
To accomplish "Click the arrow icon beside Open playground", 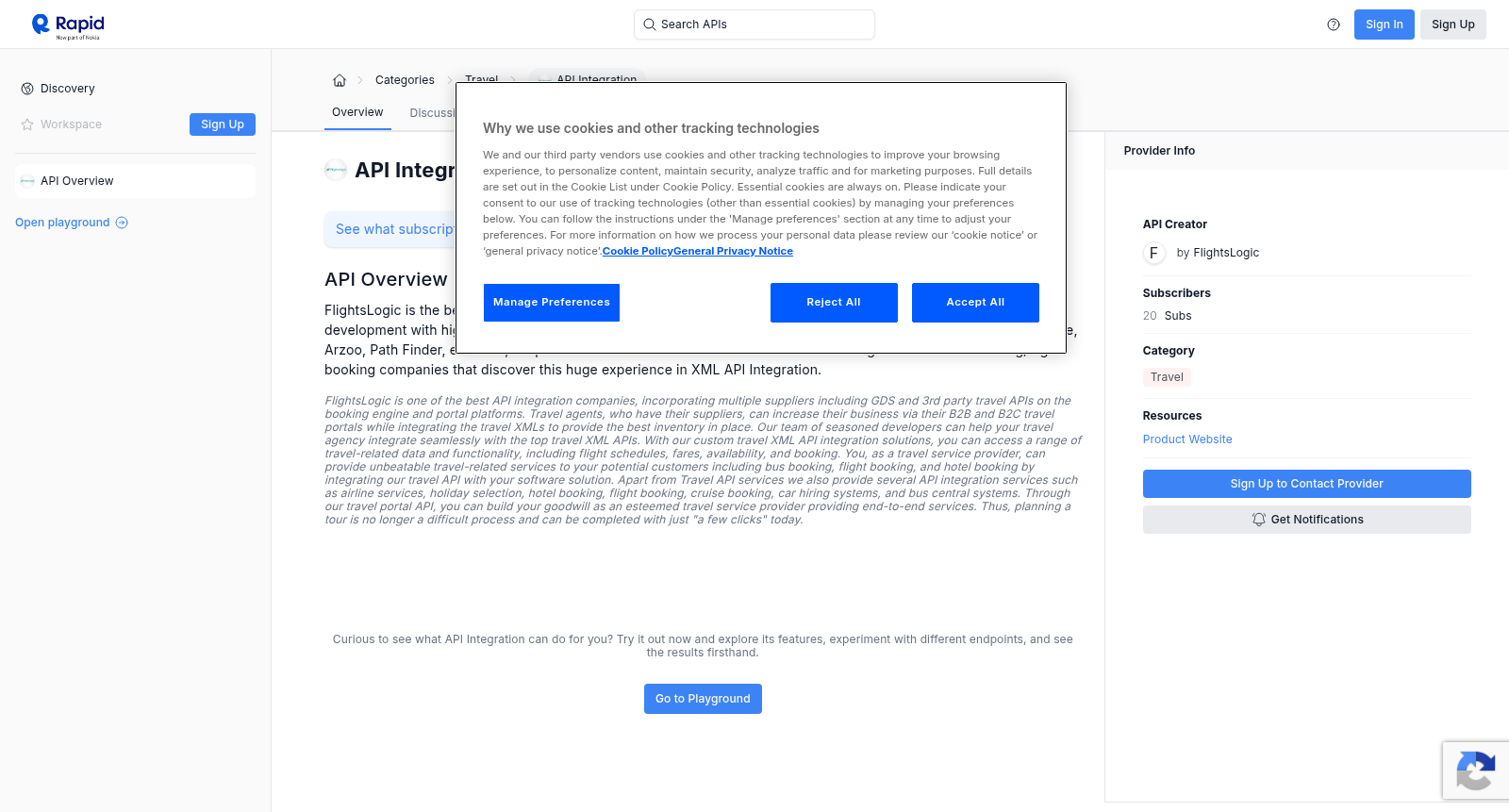I will coord(122,223).
